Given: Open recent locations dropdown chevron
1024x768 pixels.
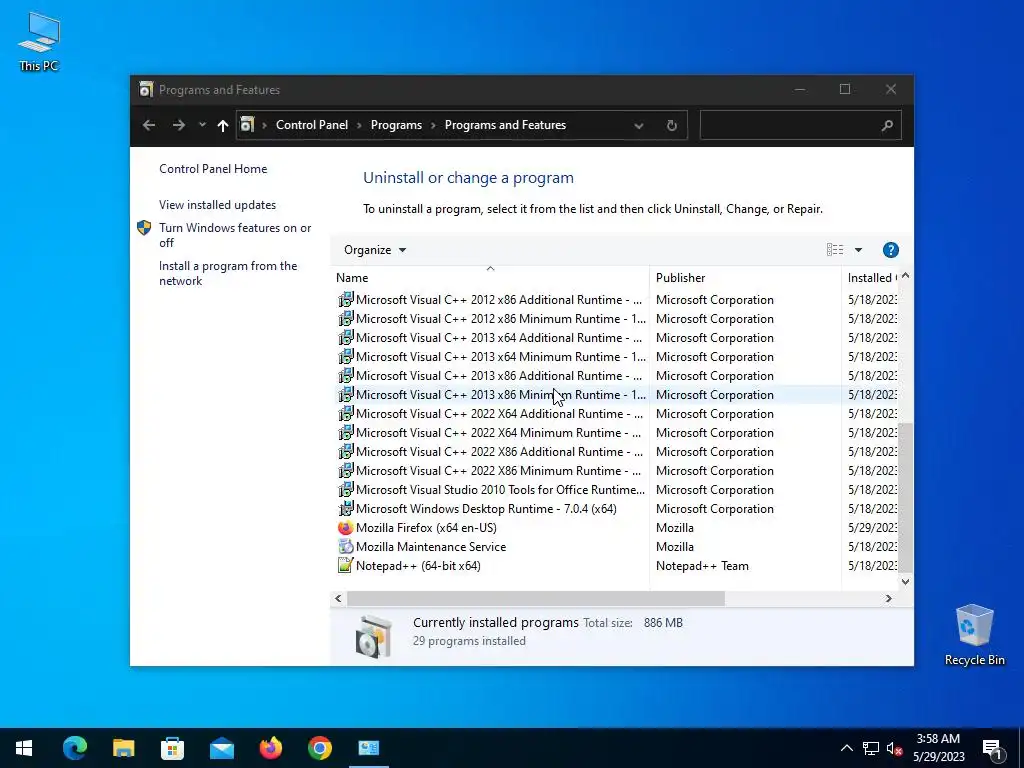Looking at the screenshot, I should [202, 125].
